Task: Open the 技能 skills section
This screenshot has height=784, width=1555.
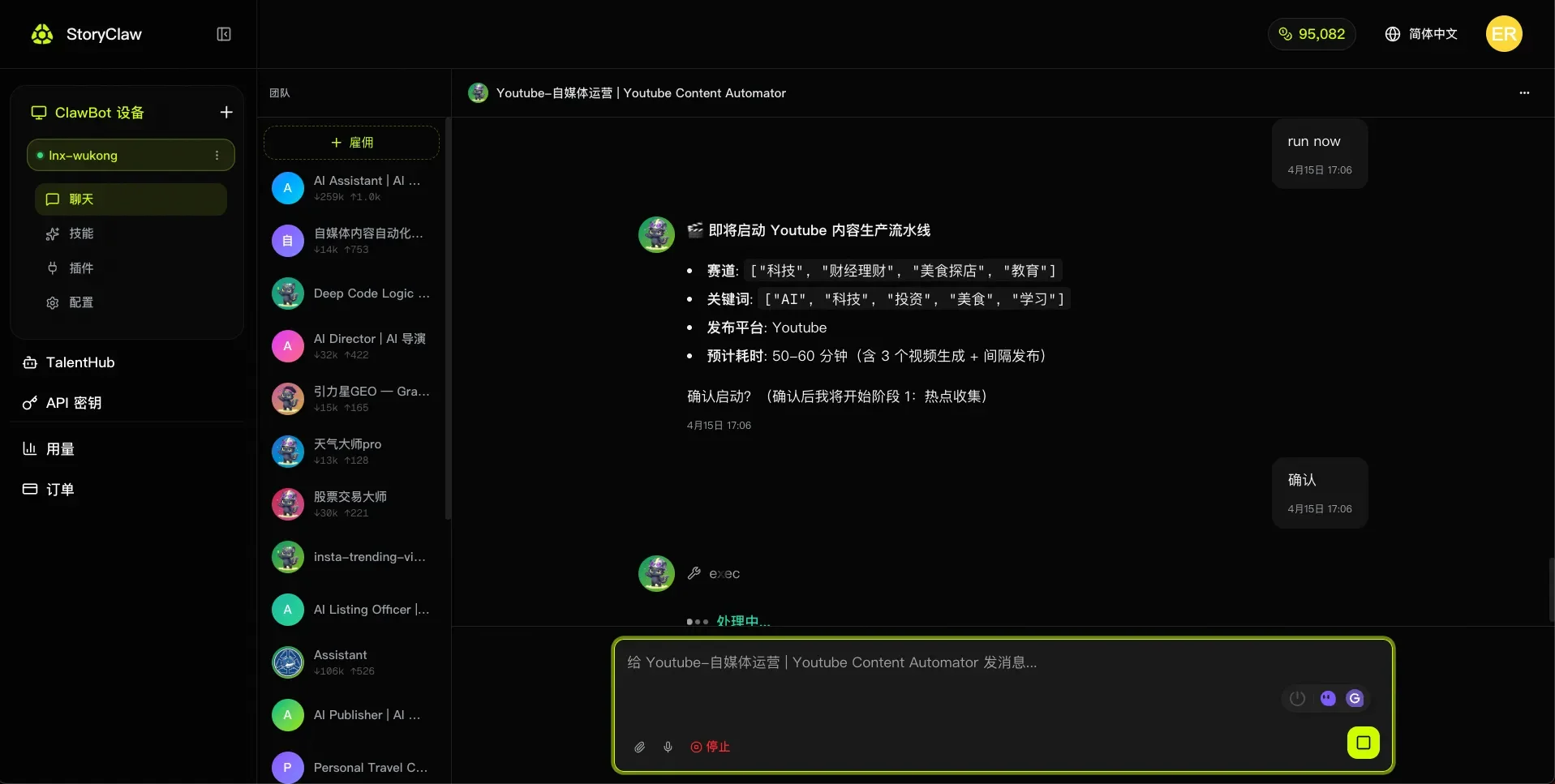Action: coord(131,233)
